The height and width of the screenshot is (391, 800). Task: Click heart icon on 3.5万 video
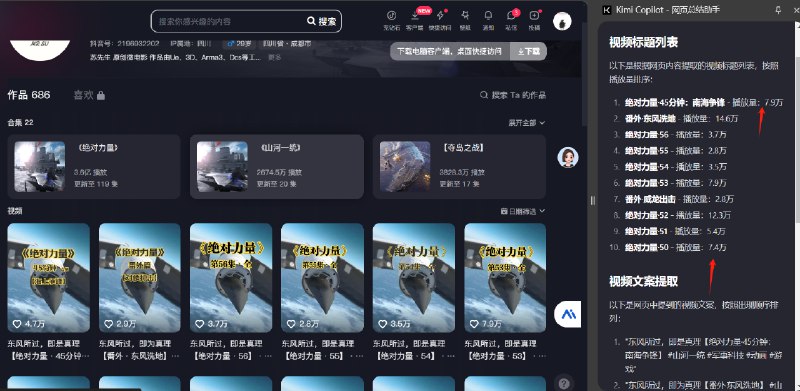382,324
